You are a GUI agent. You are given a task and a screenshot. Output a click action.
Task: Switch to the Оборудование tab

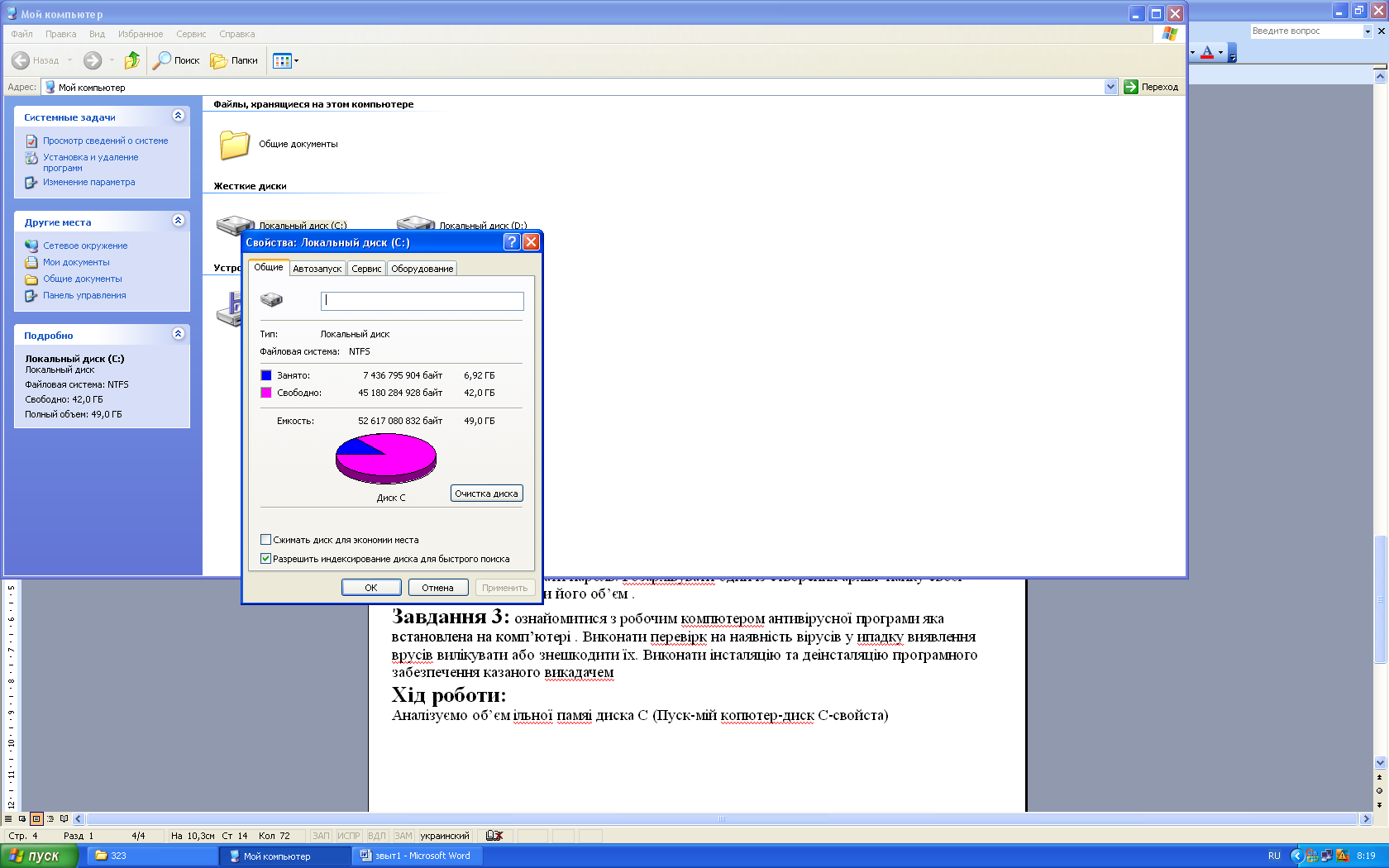point(422,269)
